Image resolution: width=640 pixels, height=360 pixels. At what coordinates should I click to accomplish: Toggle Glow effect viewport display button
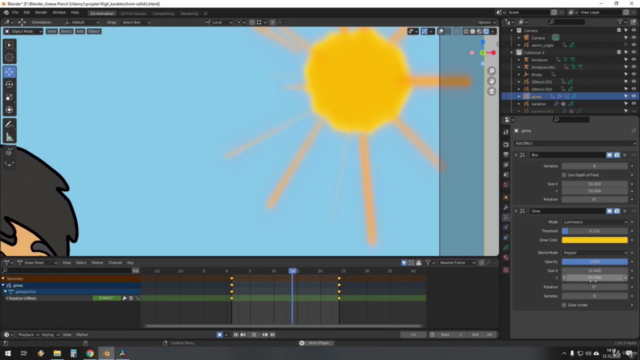(x=609, y=211)
